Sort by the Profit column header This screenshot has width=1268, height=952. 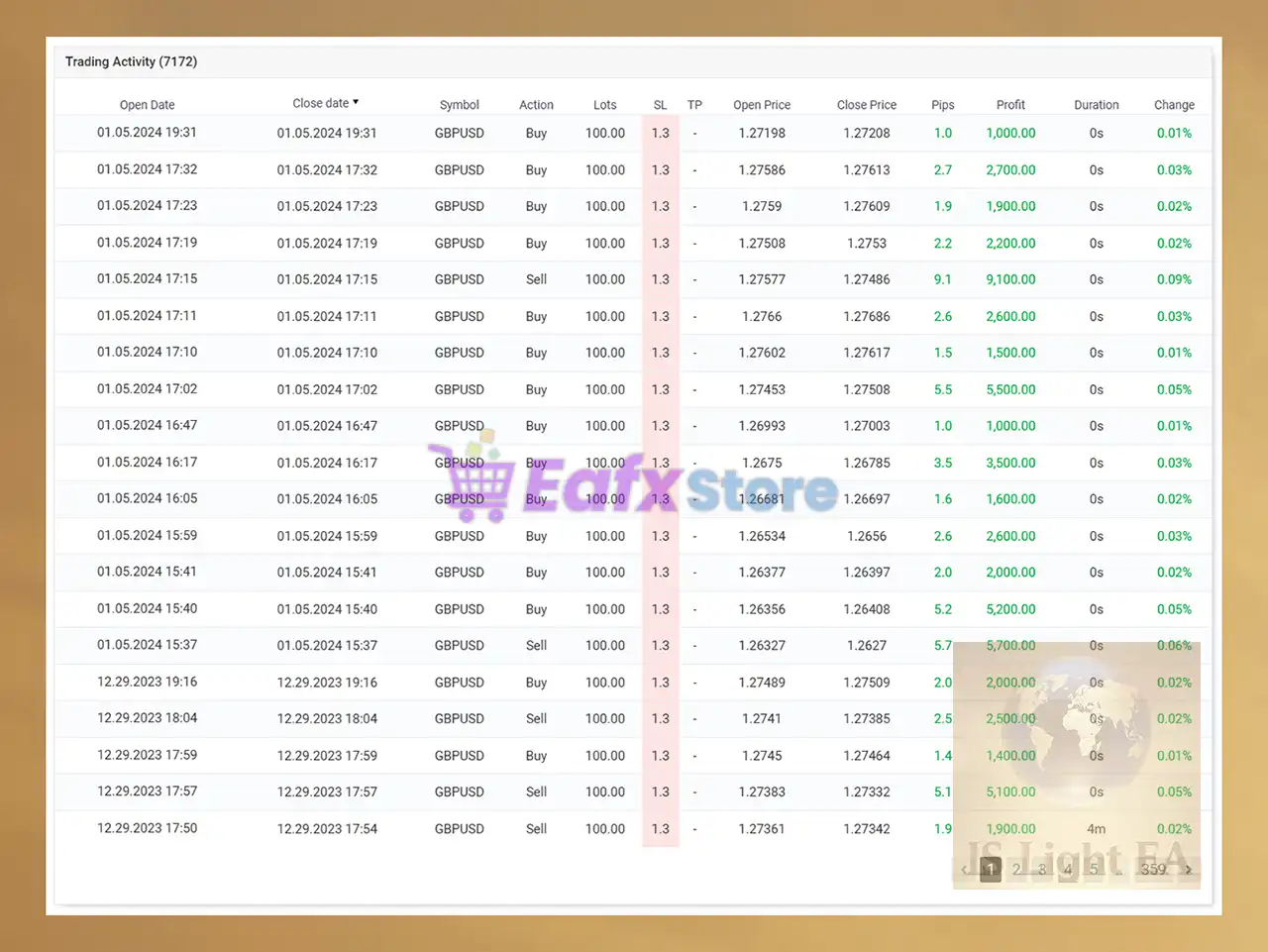coord(1010,105)
